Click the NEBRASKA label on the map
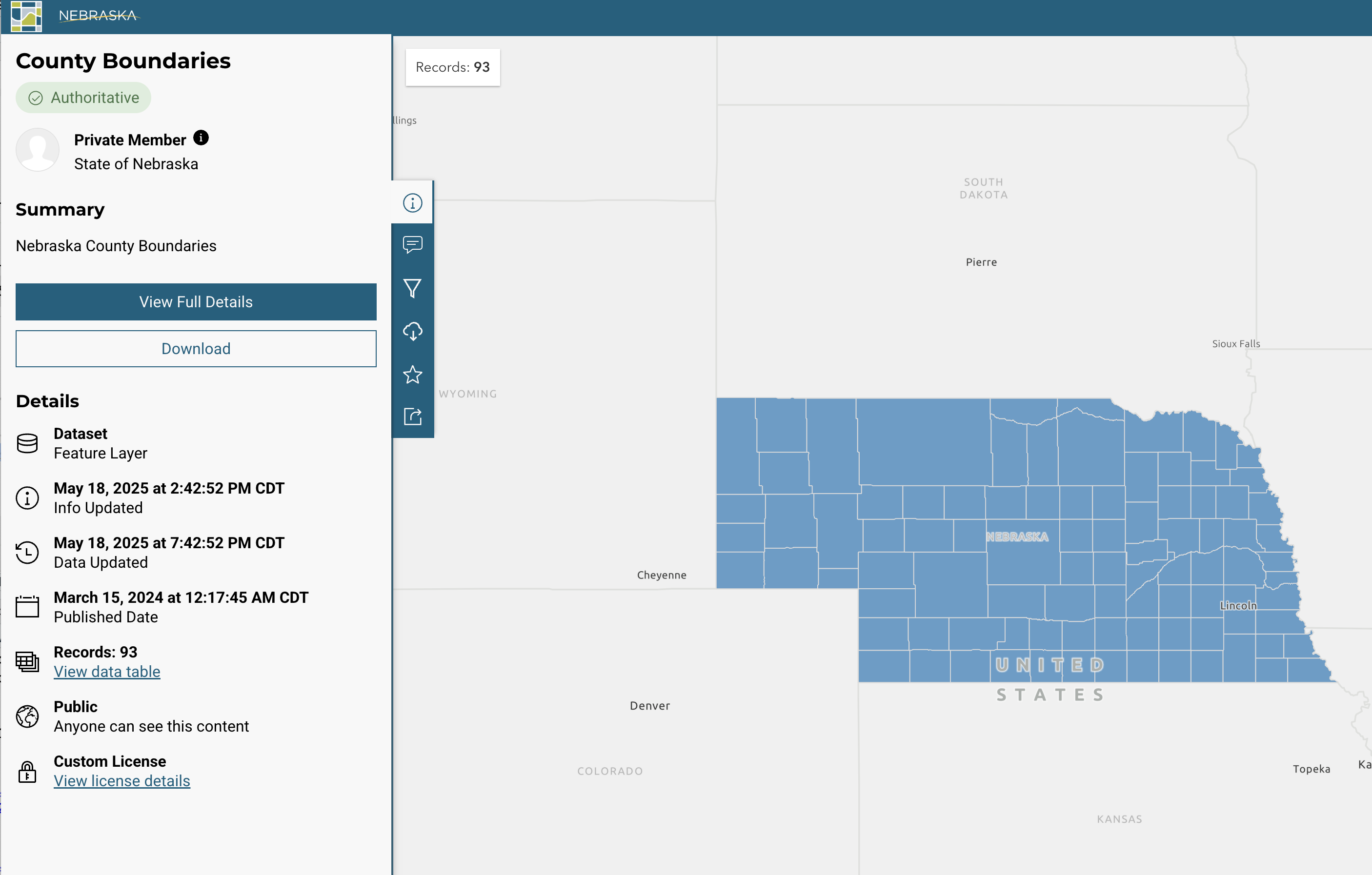The image size is (1372, 875). pos(1017,537)
